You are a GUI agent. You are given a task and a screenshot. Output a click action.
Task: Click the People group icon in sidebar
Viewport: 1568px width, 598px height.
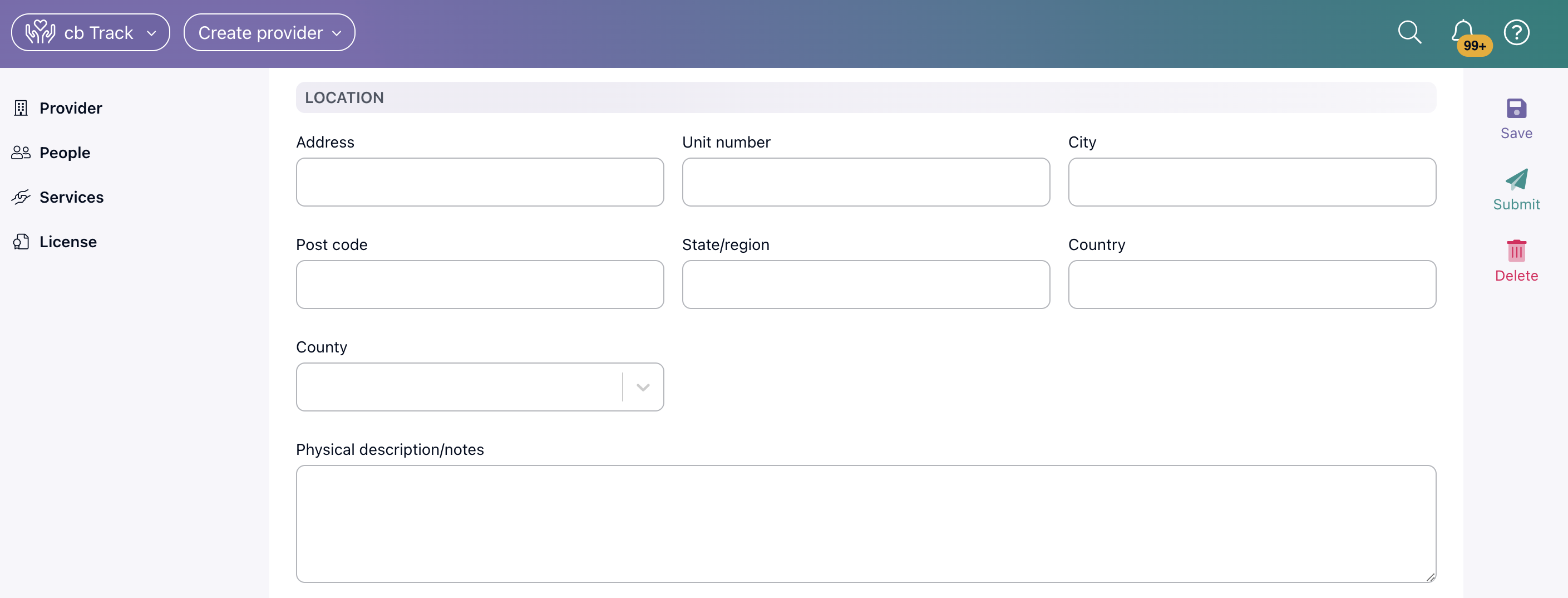[x=21, y=152]
